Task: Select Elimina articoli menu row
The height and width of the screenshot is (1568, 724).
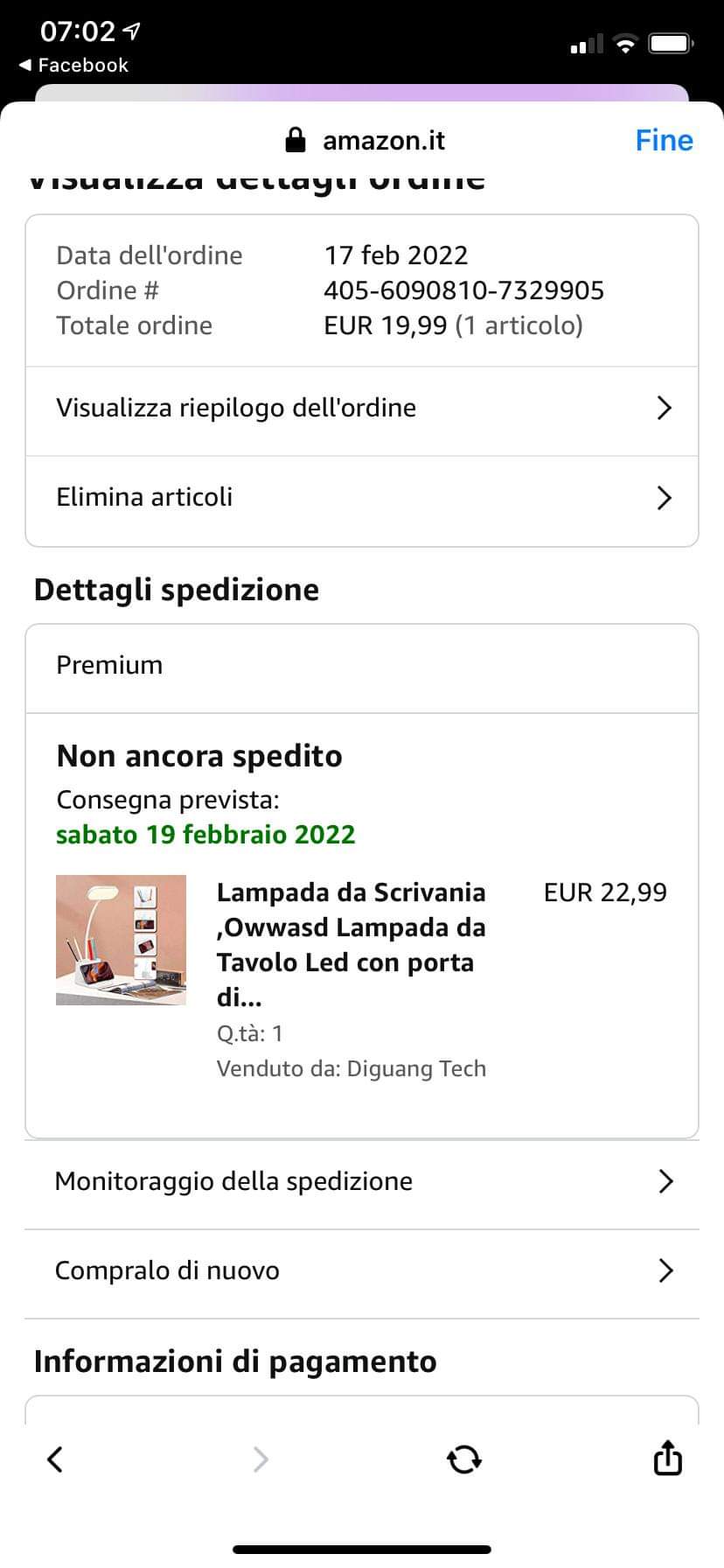Action: click(x=145, y=497)
